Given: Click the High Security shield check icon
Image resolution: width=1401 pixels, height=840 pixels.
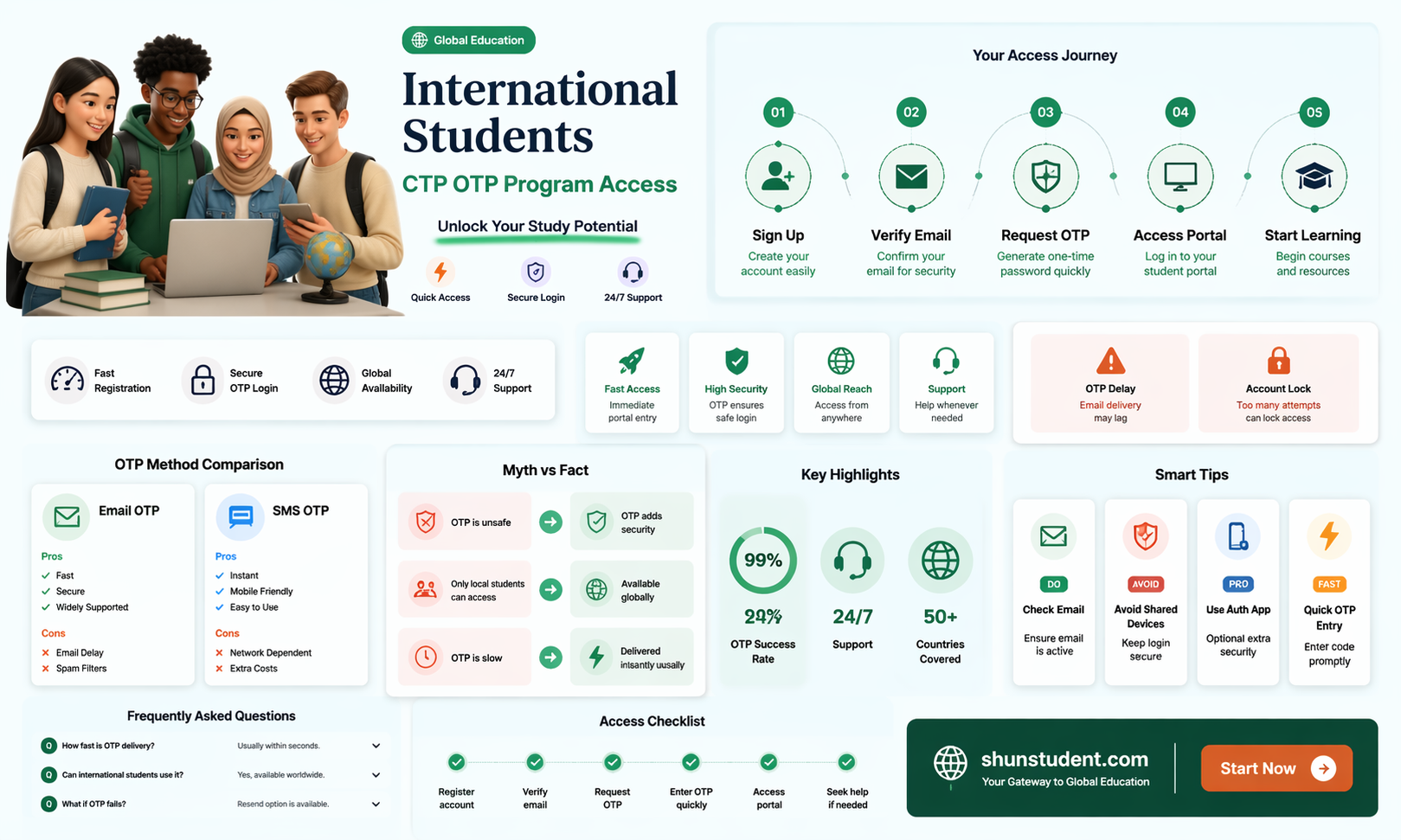Looking at the screenshot, I should [736, 360].
